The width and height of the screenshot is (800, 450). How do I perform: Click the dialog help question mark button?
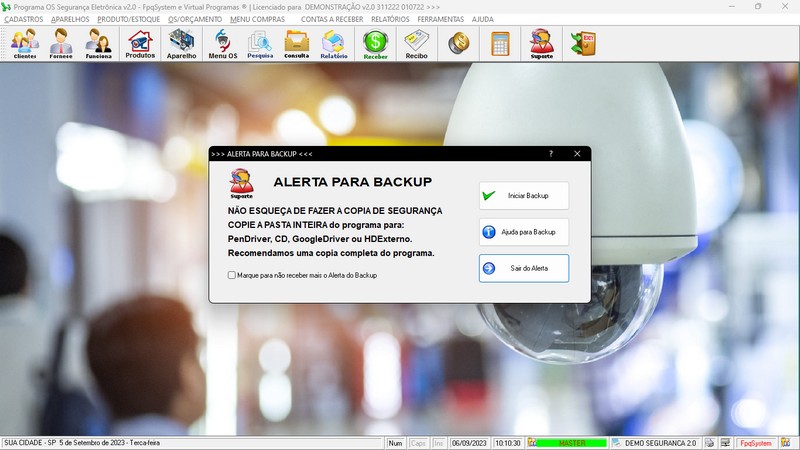551,154
